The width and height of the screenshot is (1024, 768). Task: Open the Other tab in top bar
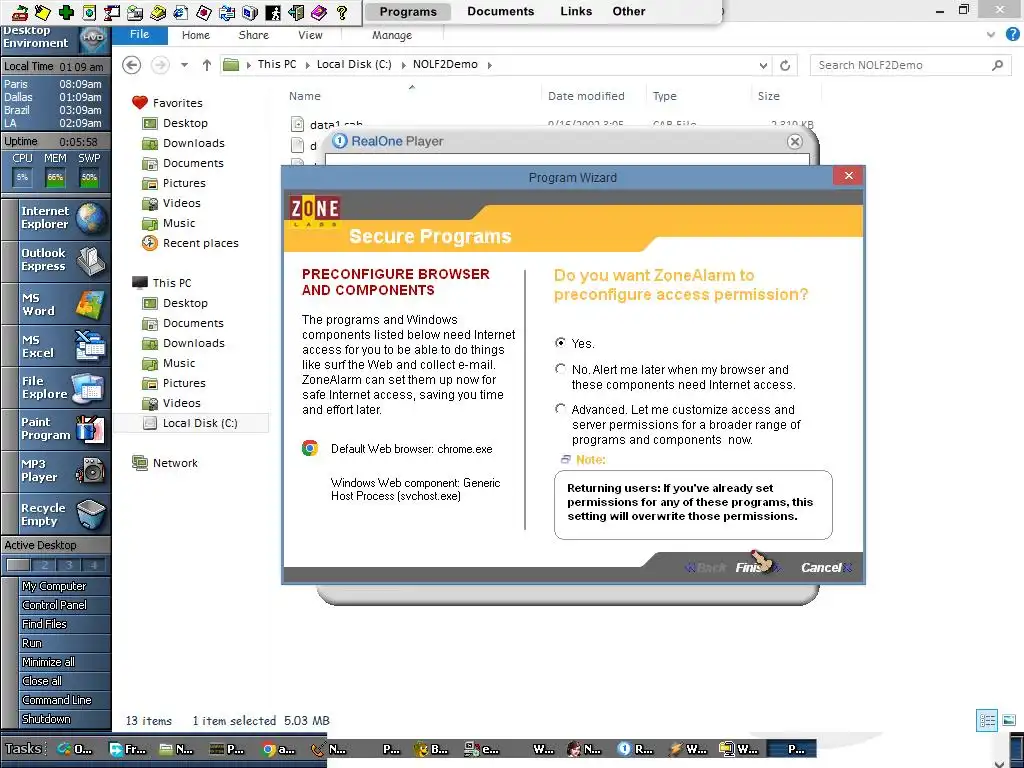click(x=629, y=11)
